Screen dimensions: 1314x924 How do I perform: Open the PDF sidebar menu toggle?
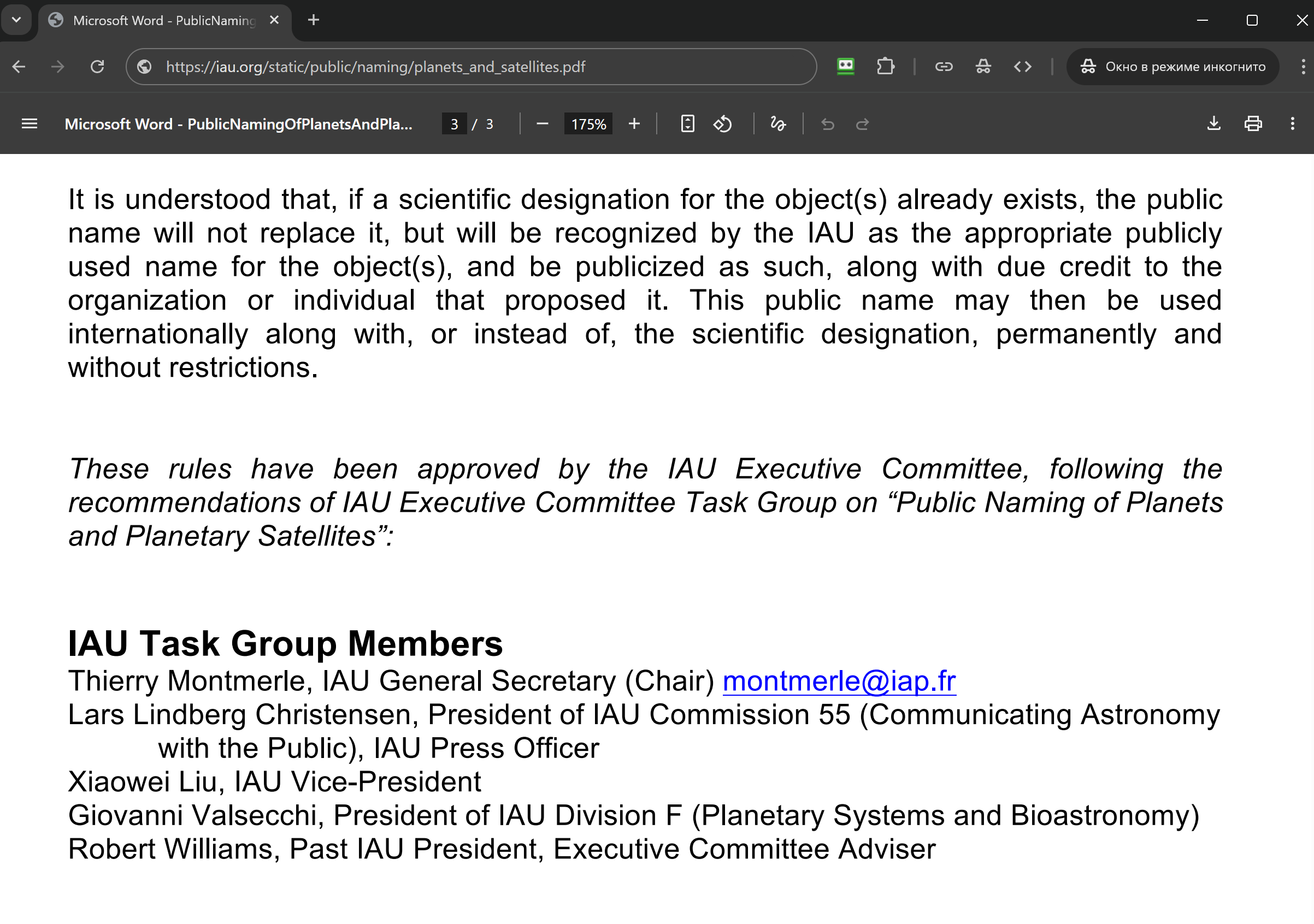click(x=29, y=123)
